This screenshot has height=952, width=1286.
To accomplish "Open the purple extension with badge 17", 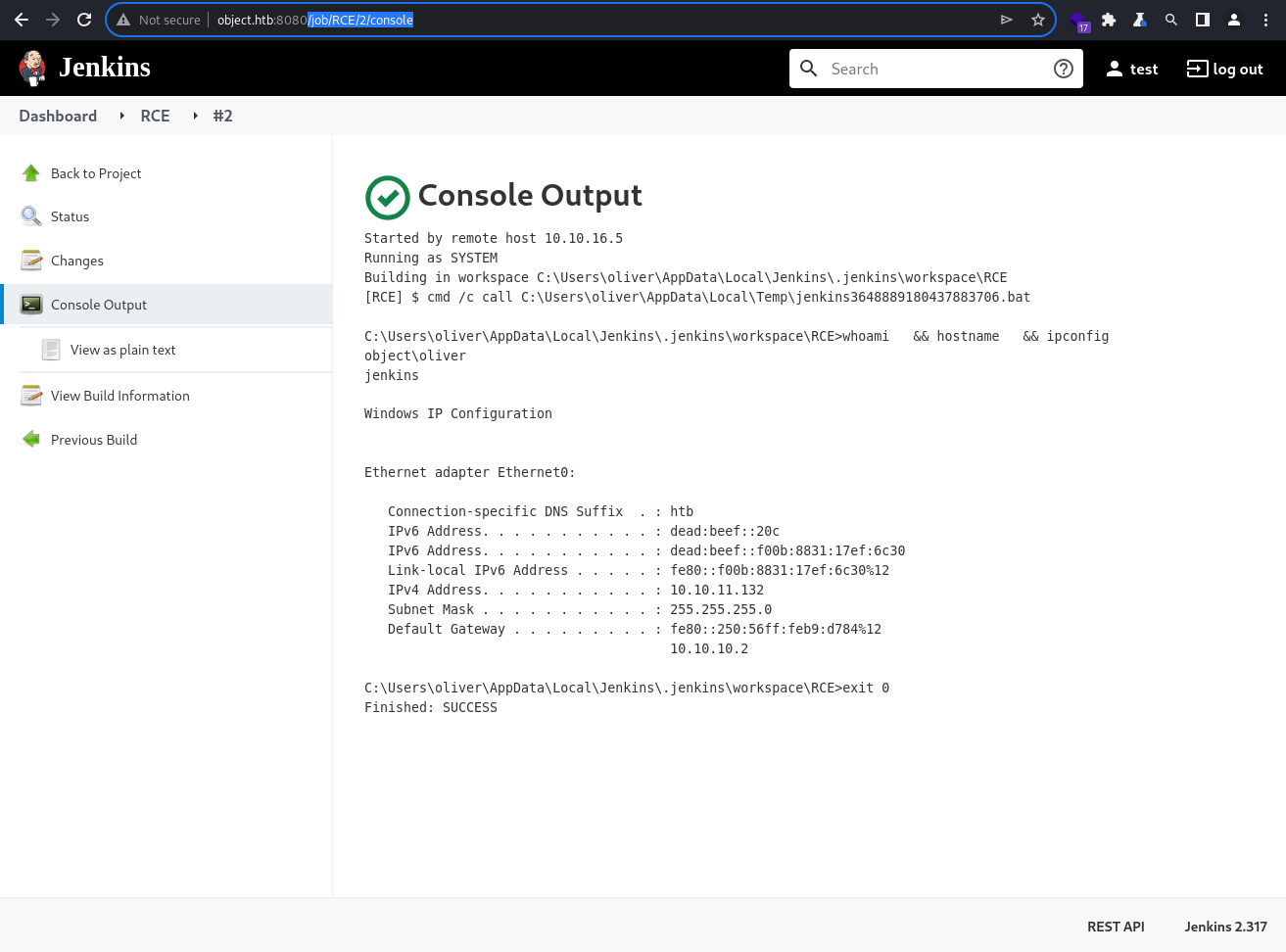I will click(x=1079, y=21).
